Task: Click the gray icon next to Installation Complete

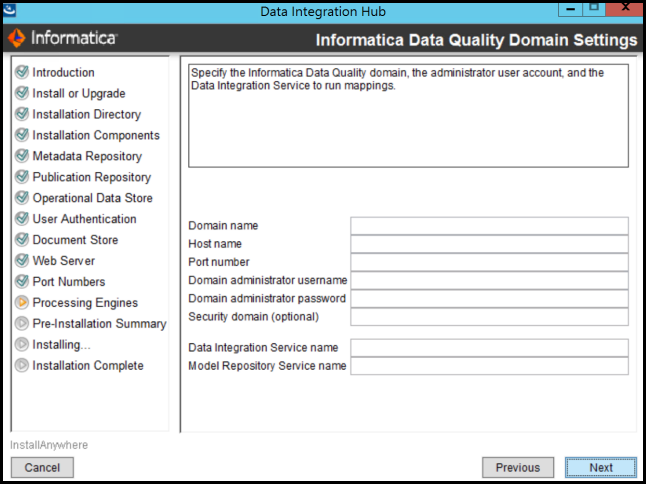Action: 22,365
